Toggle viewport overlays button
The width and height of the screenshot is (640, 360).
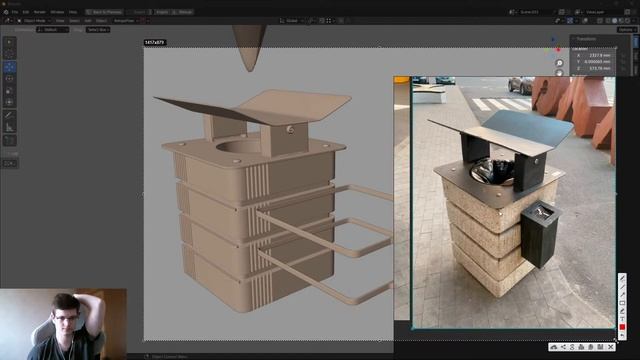pyautogui.click(x=584, y=20)
